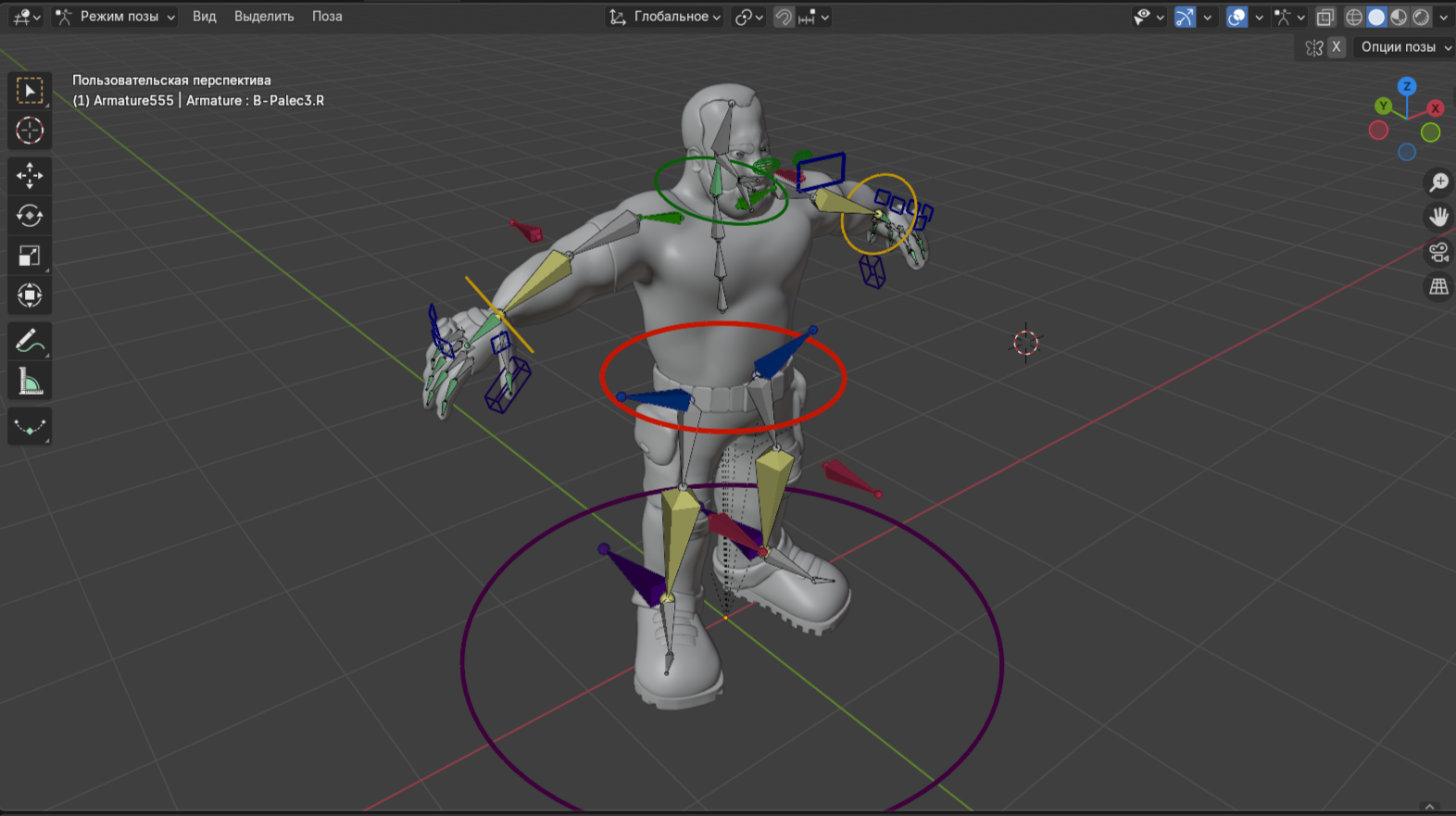1456x816 pixels.
Task: Toggle viewport gizmos display
Action: pyautogui.click(x=1185, y=17)
